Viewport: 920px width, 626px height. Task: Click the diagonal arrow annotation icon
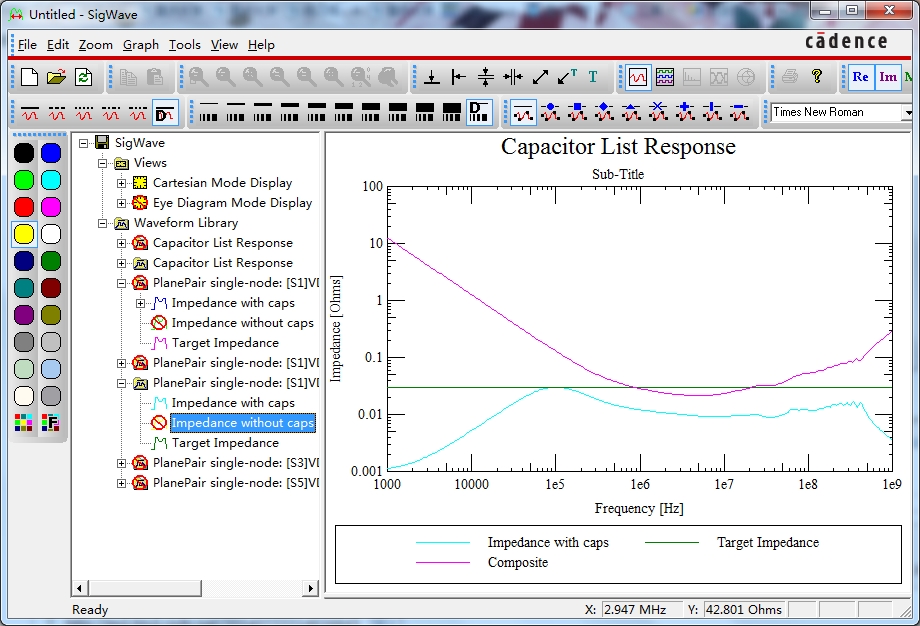click(540, 77)
